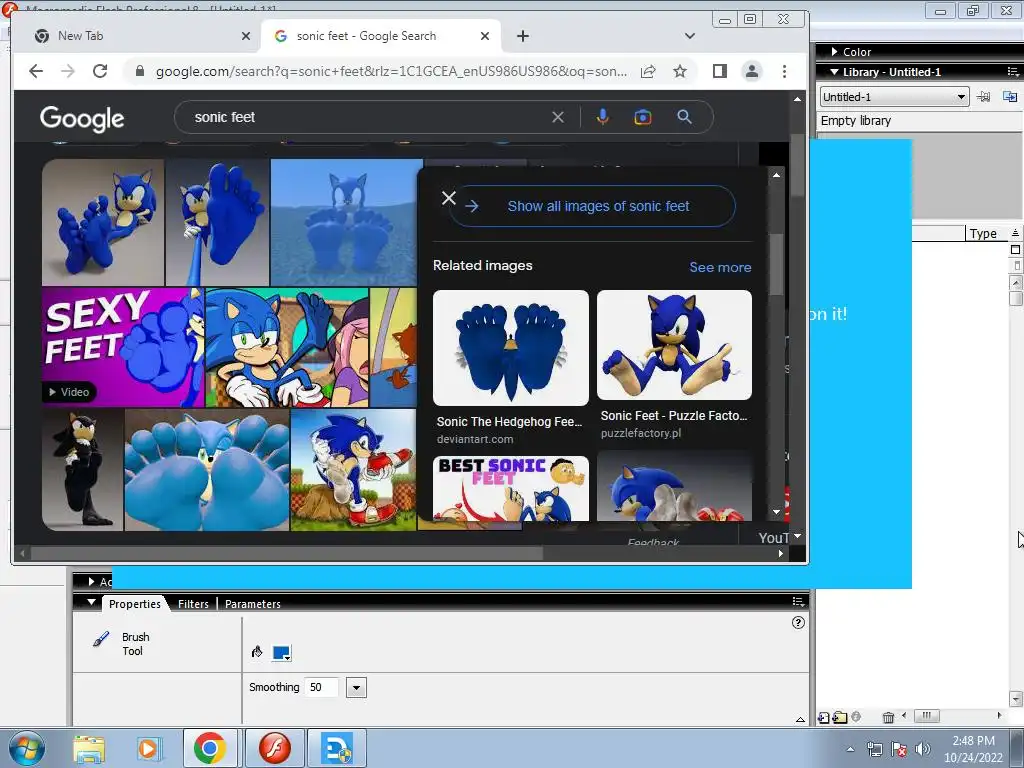Switch to Properties tab
Image resolution: width=1024 pixels, height=768 pixels.
click(x=135, y=604)
